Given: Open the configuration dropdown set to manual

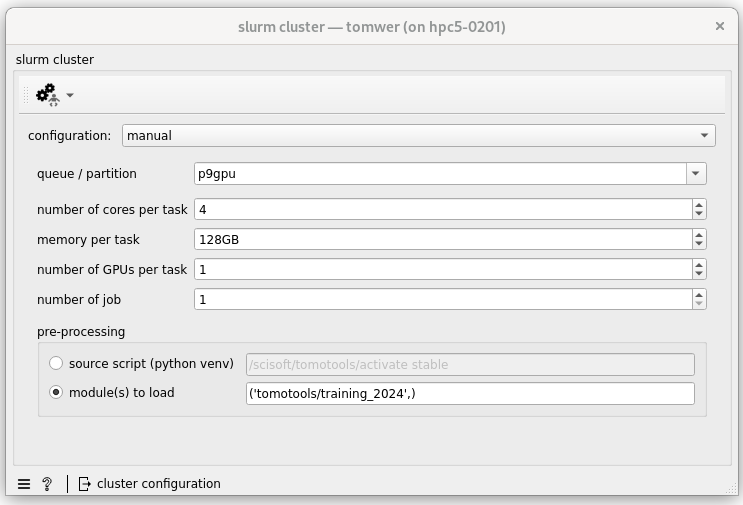Looking at the screenshot, I should pyautogui.click(x=418, y=135).
